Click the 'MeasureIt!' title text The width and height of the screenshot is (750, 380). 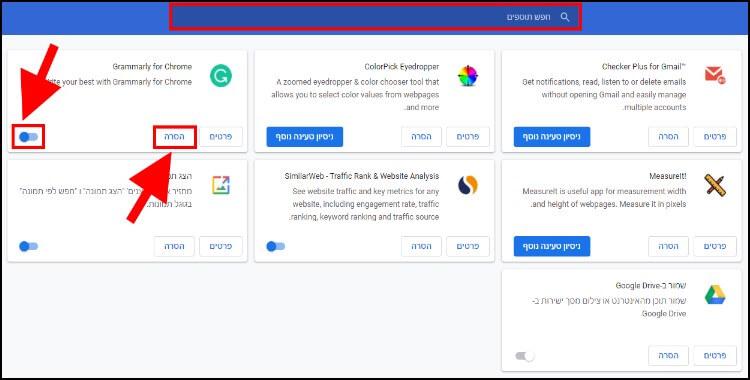point(668,177)
